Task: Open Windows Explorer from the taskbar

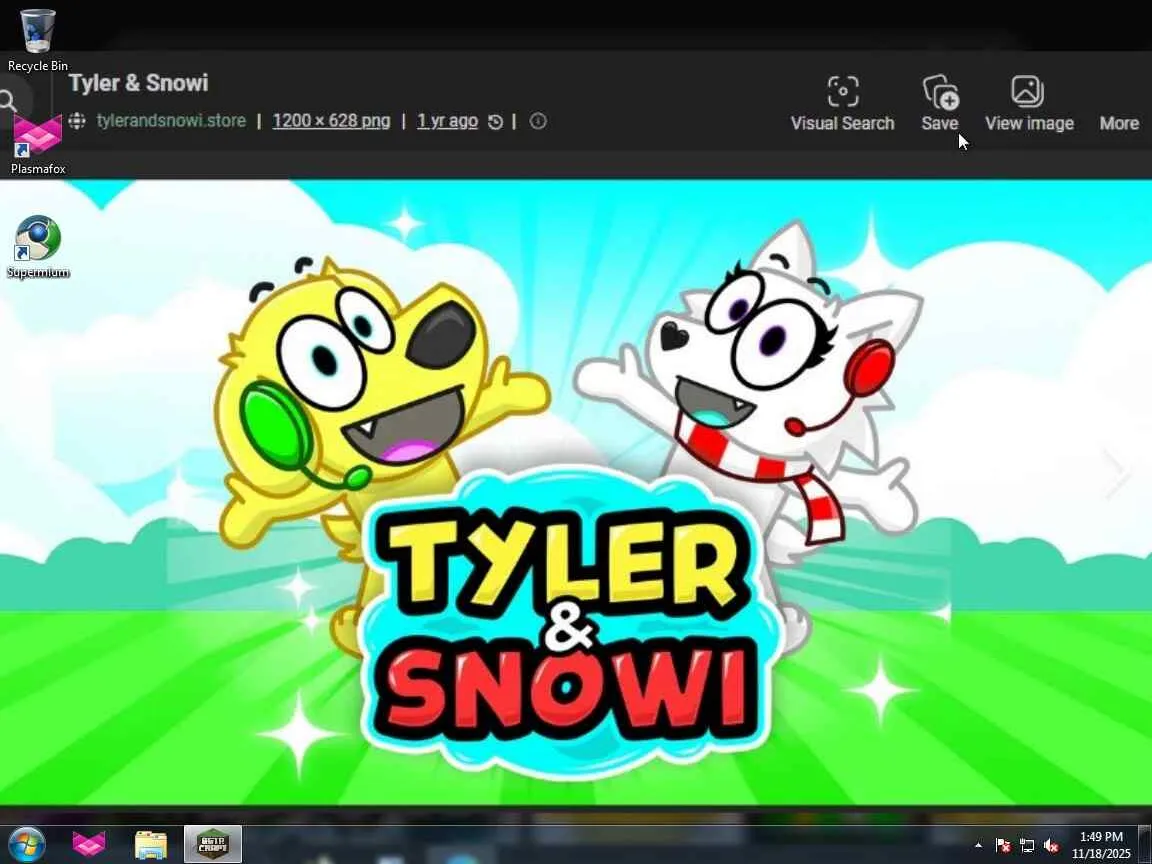Action: (x=151, y=845)
